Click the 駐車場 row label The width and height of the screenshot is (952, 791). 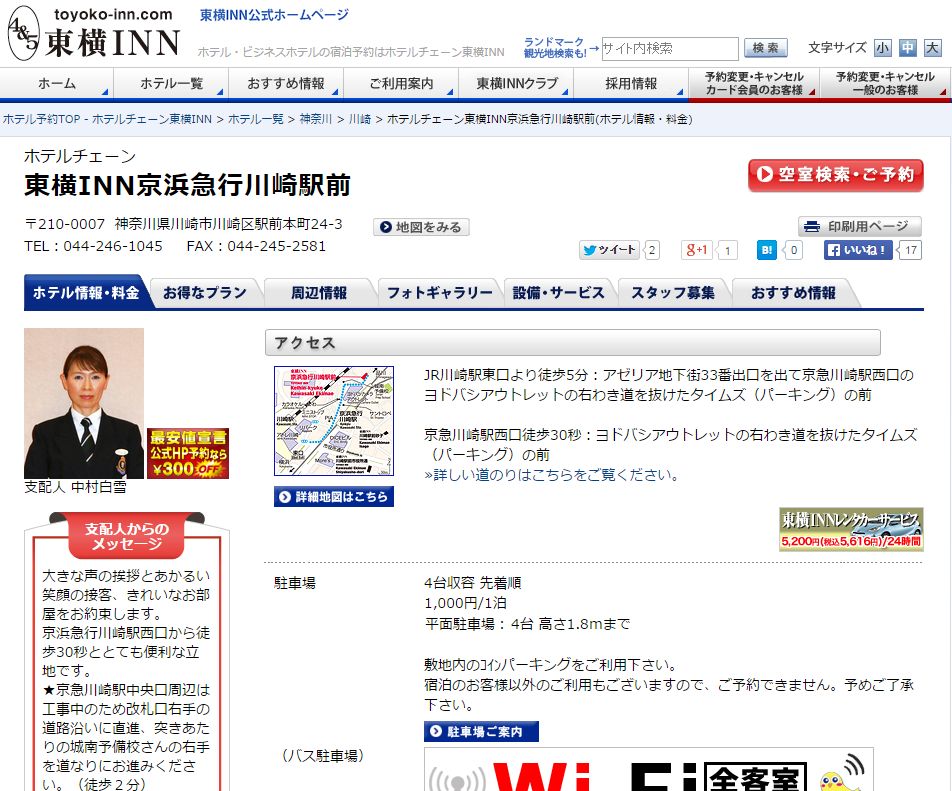(x=295, y=583)
